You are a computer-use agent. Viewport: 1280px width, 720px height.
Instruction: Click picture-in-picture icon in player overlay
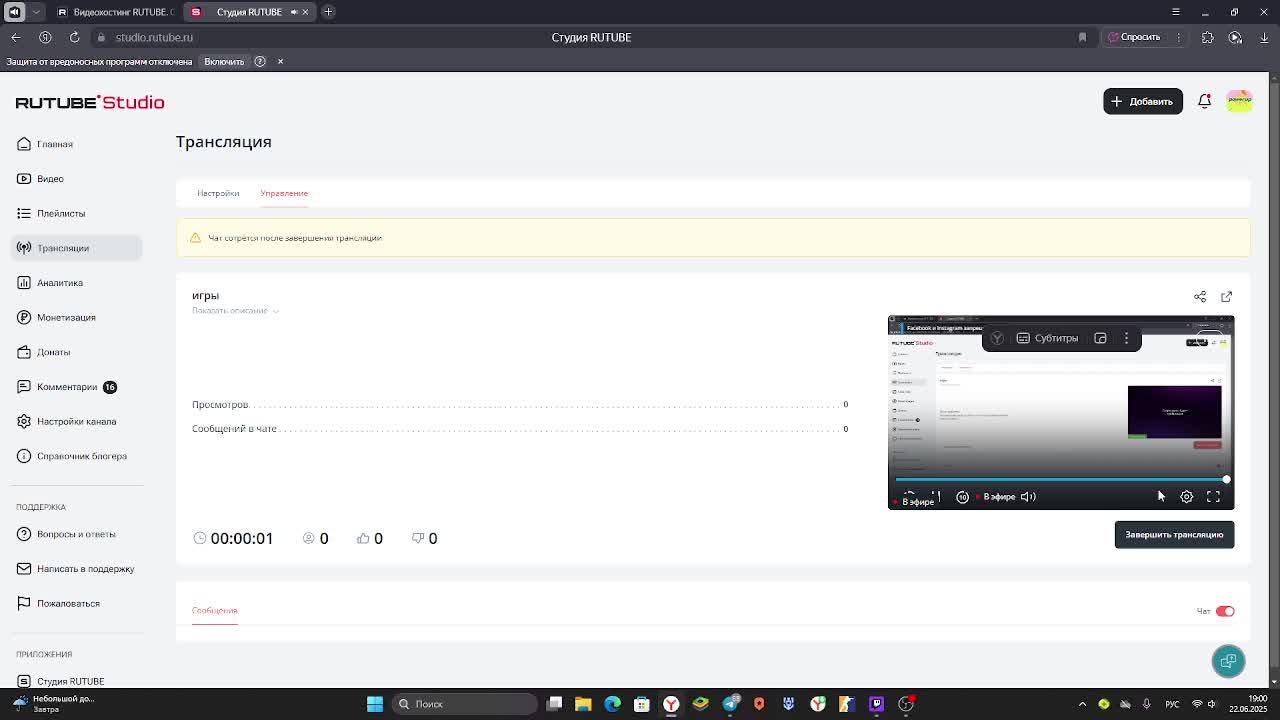pos(1100,338)
